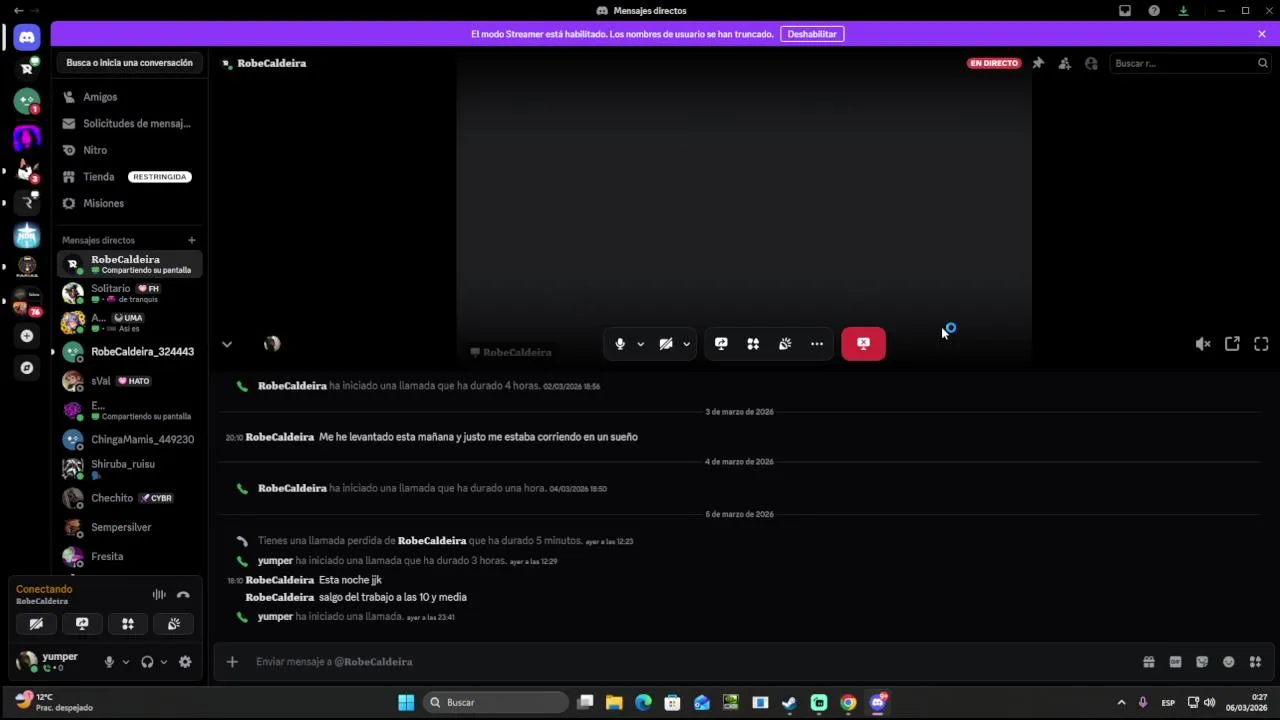Open camera options arrow in call bar
The image size is (1280, 720).
[686, 344]
